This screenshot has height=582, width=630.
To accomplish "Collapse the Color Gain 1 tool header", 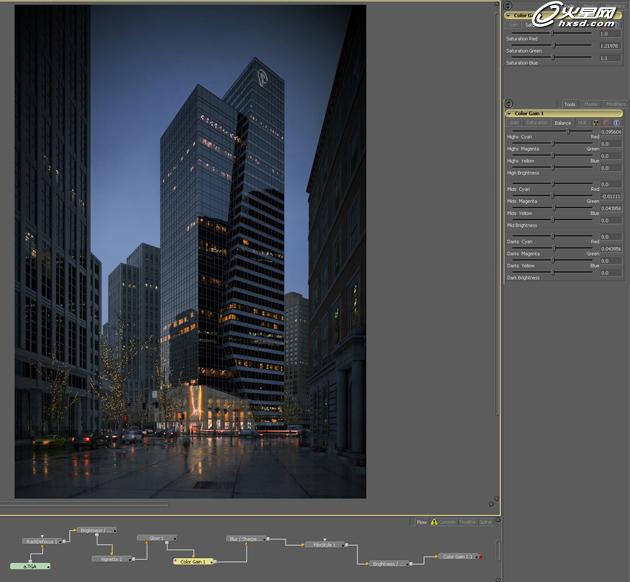I will 509,113.
